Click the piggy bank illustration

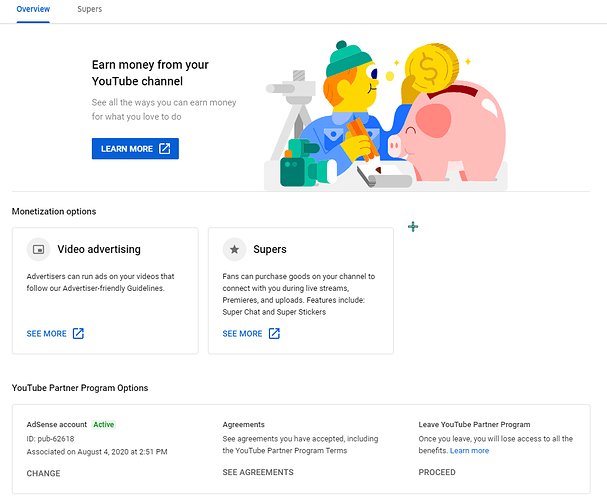[x=449, y=132]
